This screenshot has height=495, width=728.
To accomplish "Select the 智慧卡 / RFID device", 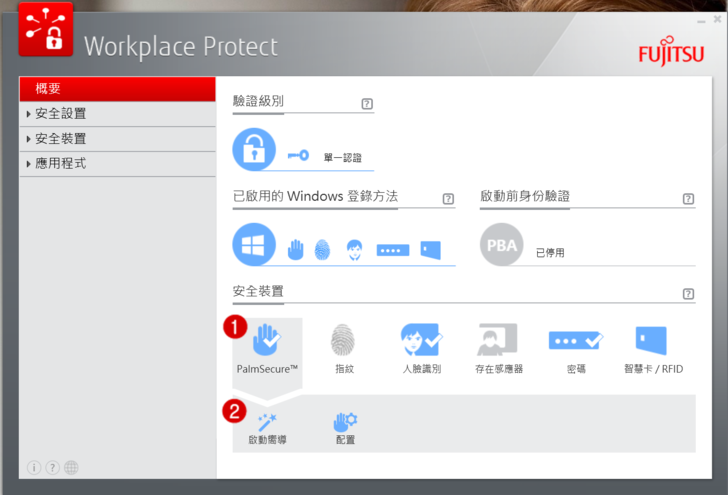I will pos(653,349).
